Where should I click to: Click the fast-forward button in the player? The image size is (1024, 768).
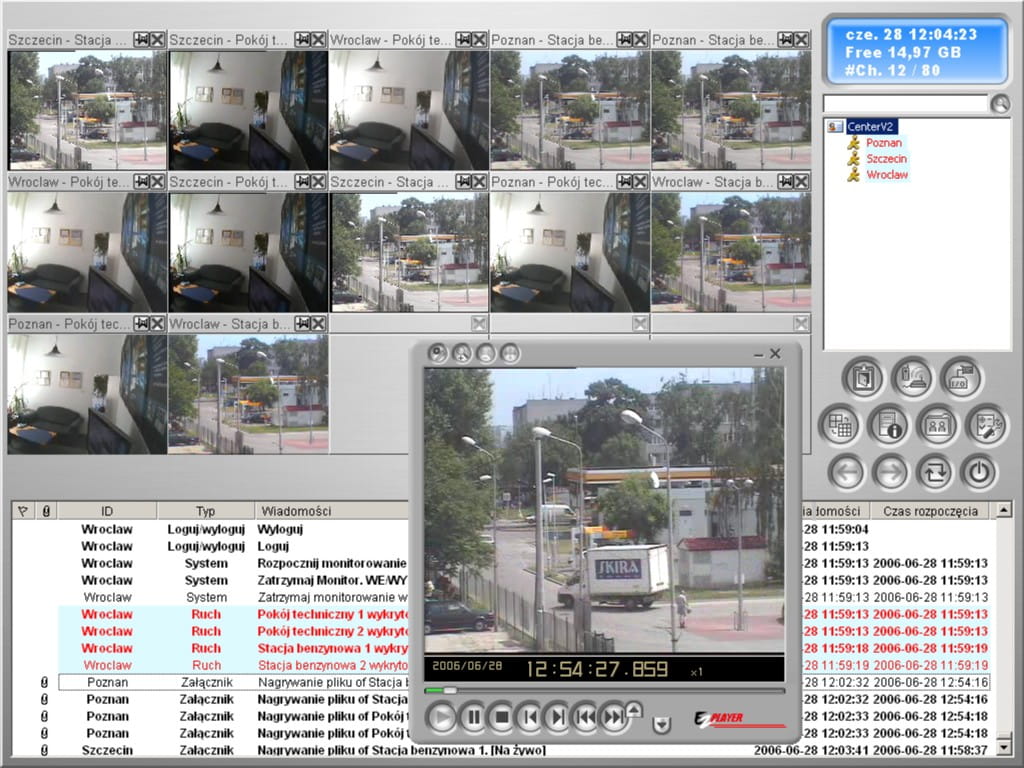[x=614, y=717]
